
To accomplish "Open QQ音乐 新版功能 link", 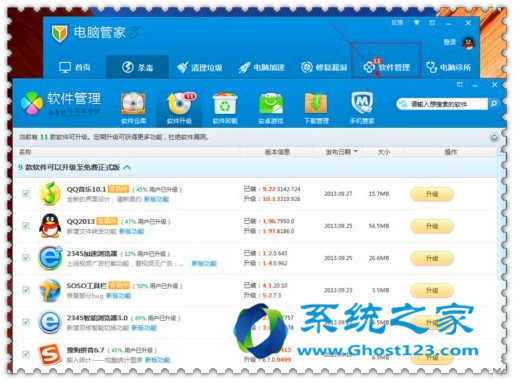I will [x=156, y=199].
